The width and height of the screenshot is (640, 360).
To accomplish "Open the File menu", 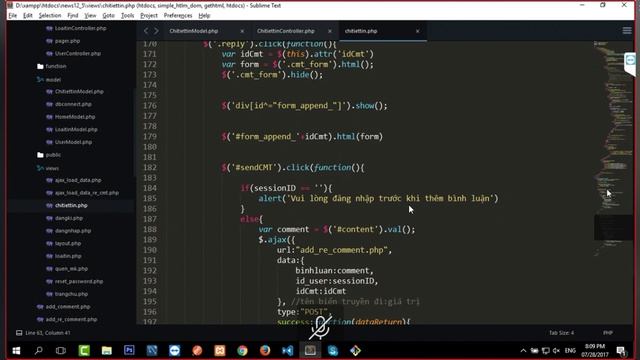I will [x=13, y=16].
